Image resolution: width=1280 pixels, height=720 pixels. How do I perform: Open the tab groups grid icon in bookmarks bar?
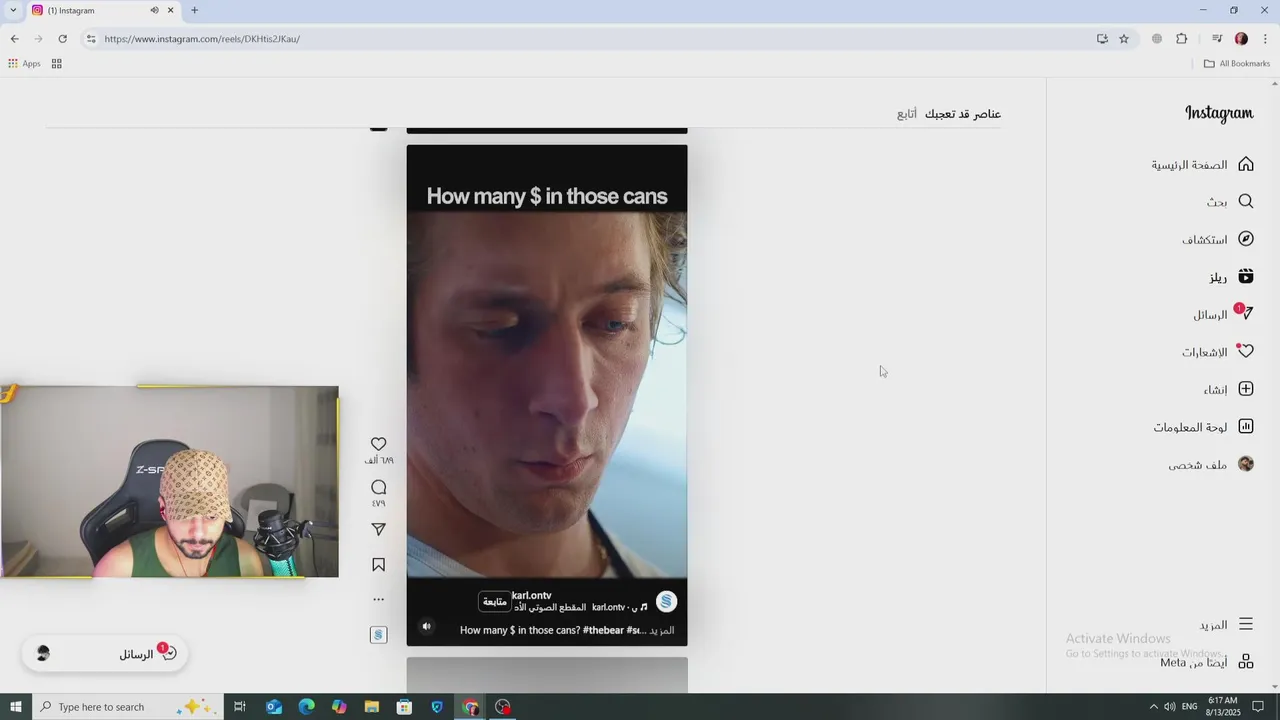(57, 64)
